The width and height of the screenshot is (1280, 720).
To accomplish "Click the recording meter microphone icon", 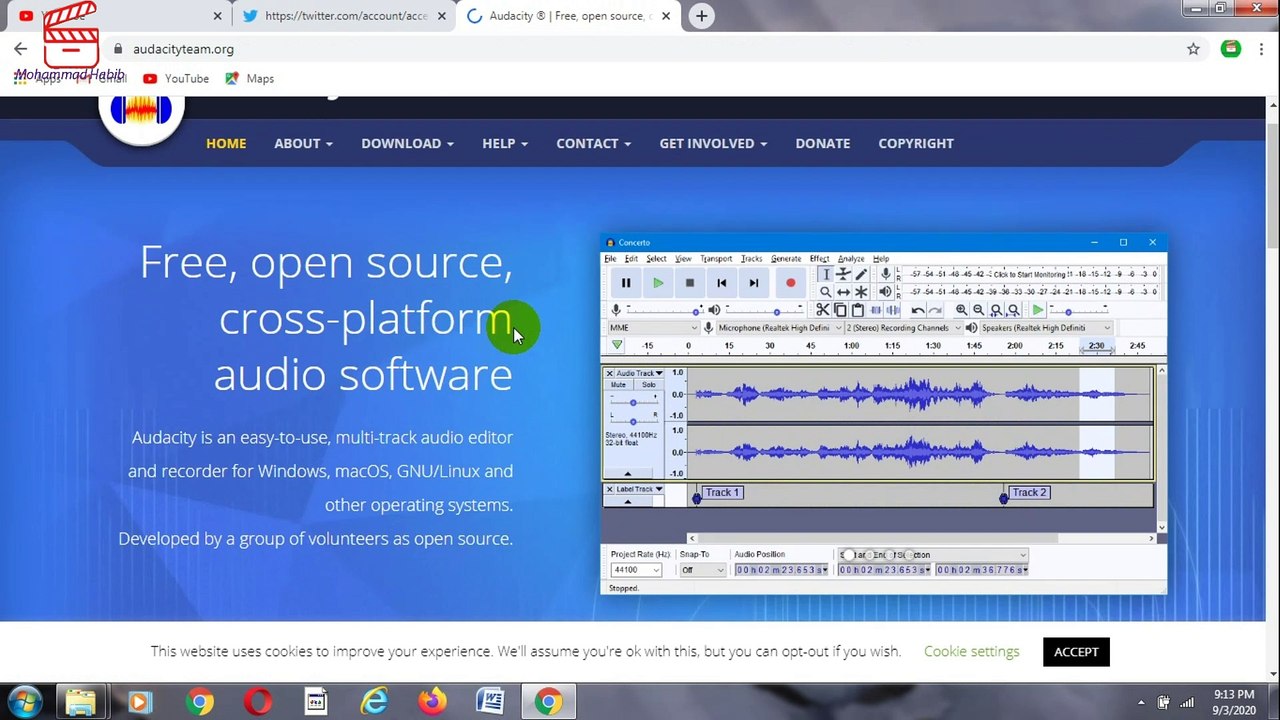I will pos(886,274).
